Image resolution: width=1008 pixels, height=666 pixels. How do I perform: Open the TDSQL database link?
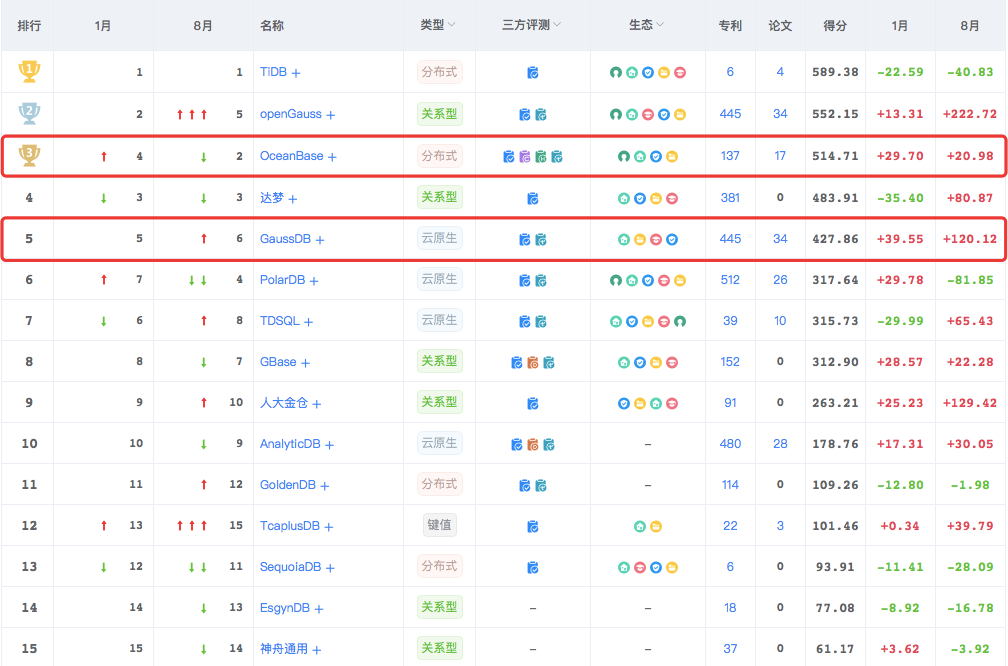point(280,321)
